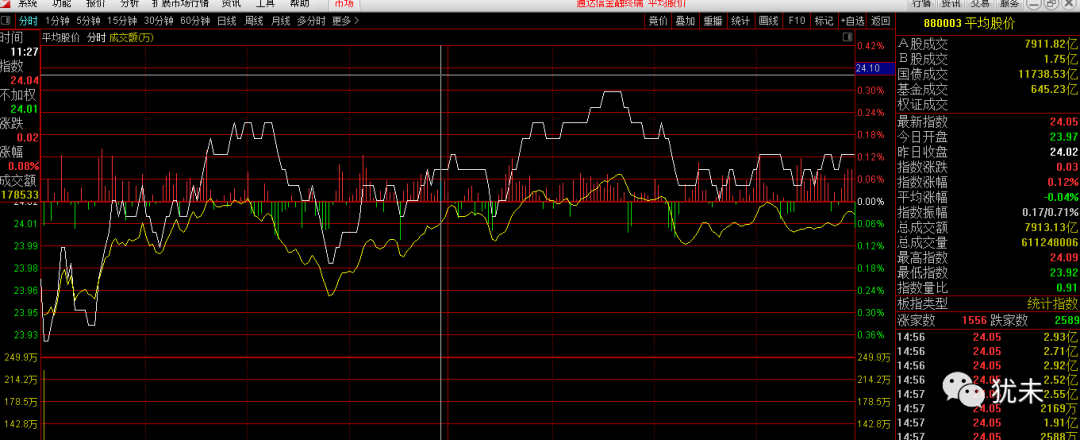Switch to the 5分钟 chart period

[87, 21]
